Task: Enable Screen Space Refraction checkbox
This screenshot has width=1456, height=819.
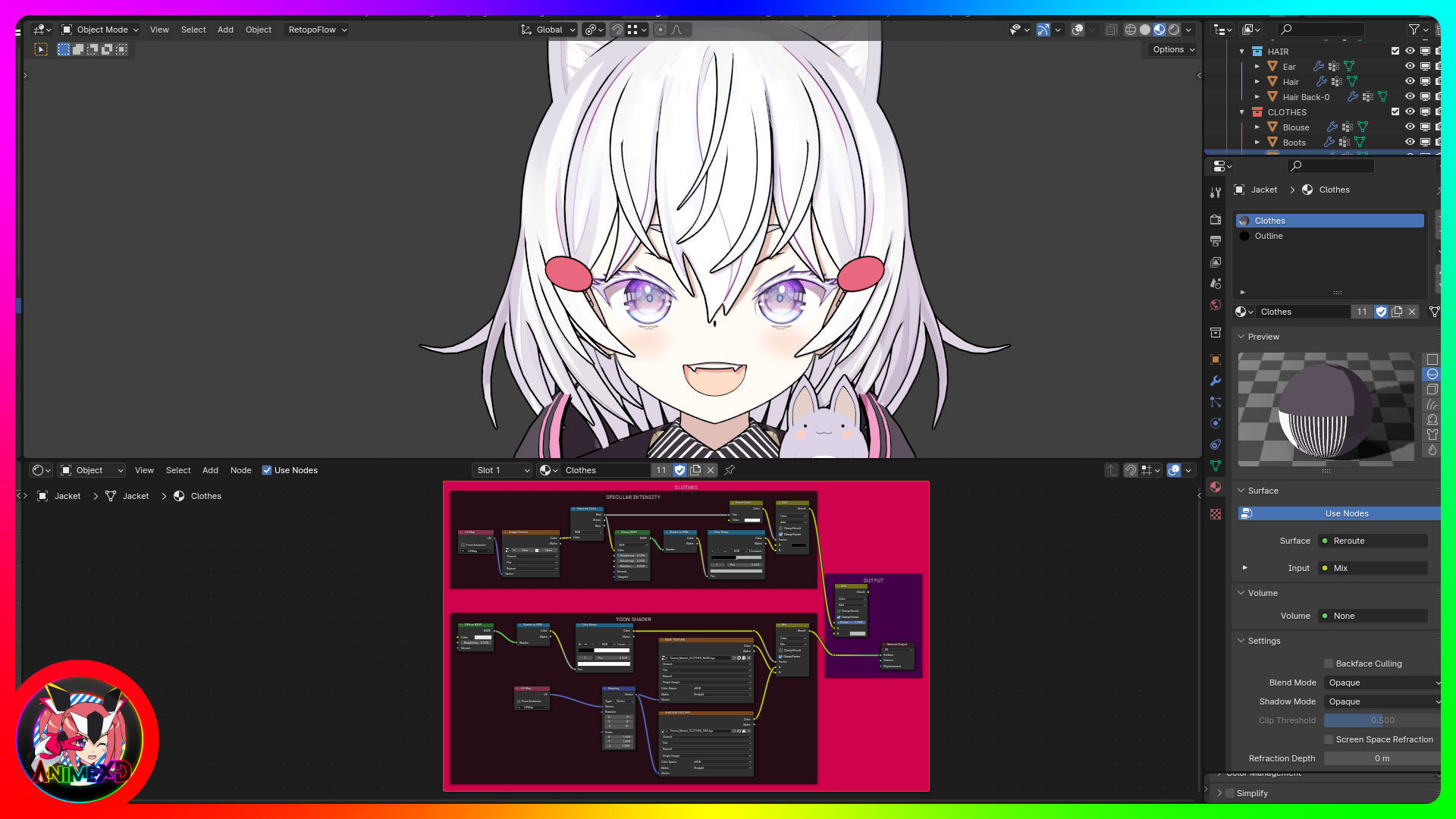Action: 1329,739
